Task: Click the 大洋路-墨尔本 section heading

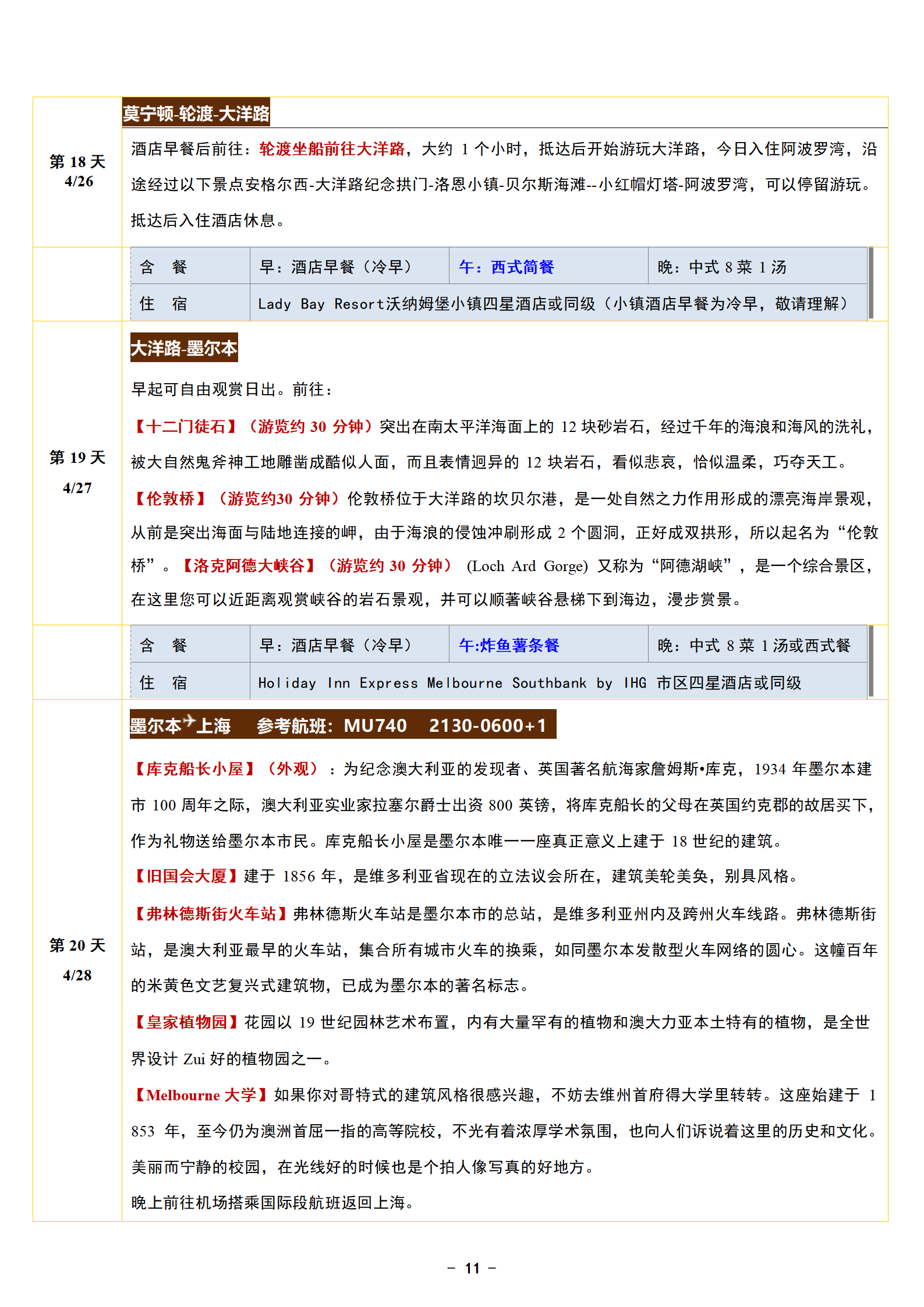Action: [183, 348]
